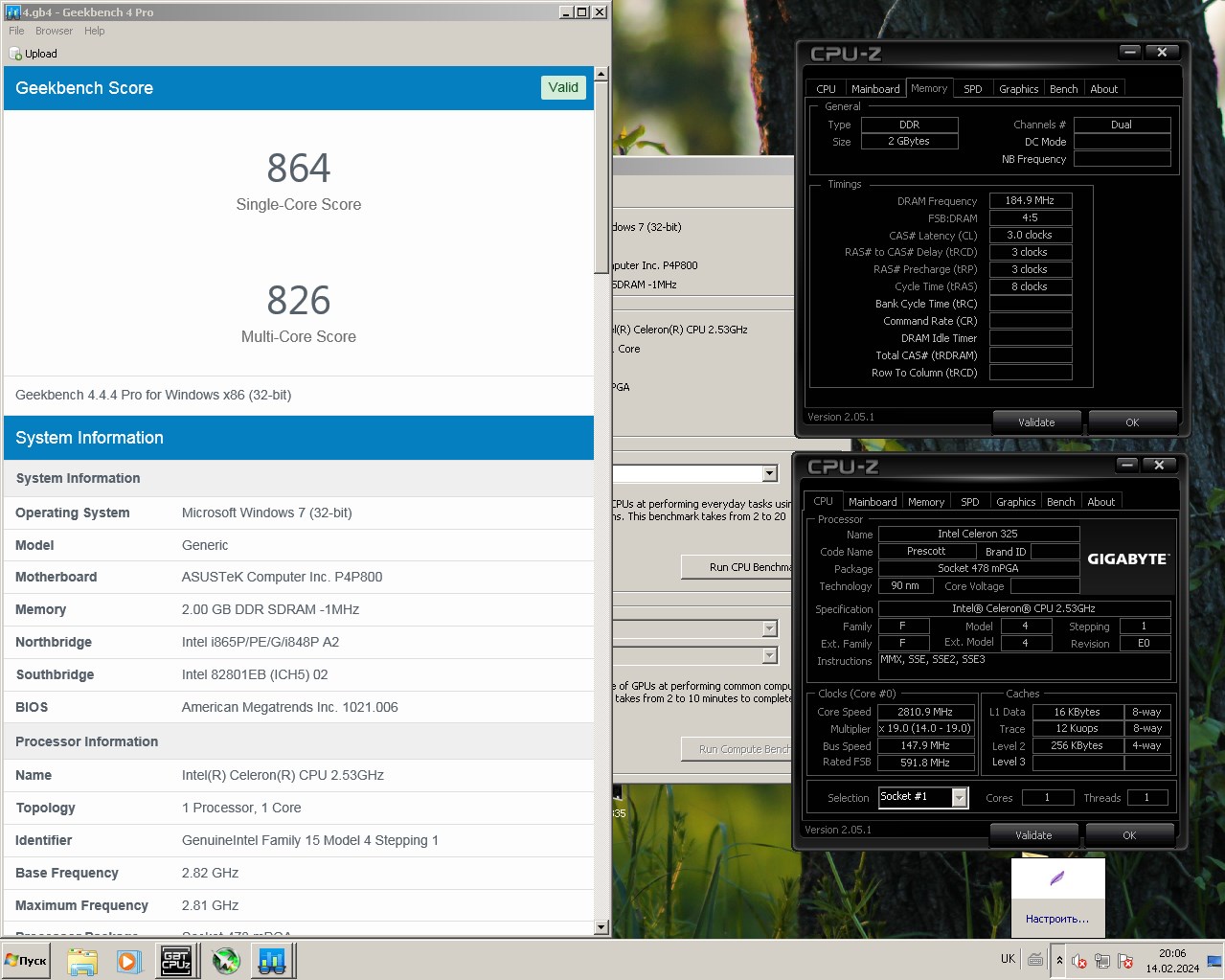This screenshot has height=980, width=1225.
Task: Click the Geekbench scrollbar down arrow
Action: pyautogui.click(x=601, y=927)
